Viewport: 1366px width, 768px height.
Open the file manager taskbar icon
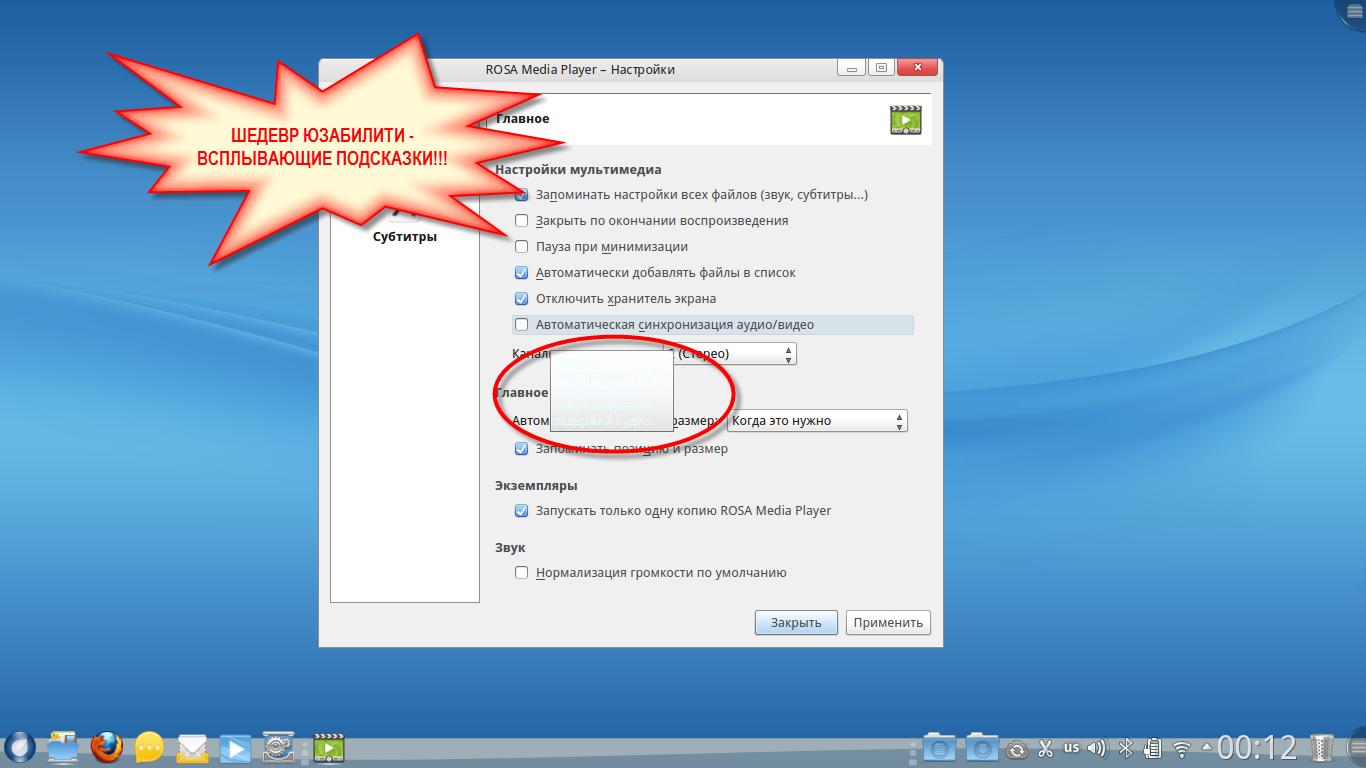point(63,746)
